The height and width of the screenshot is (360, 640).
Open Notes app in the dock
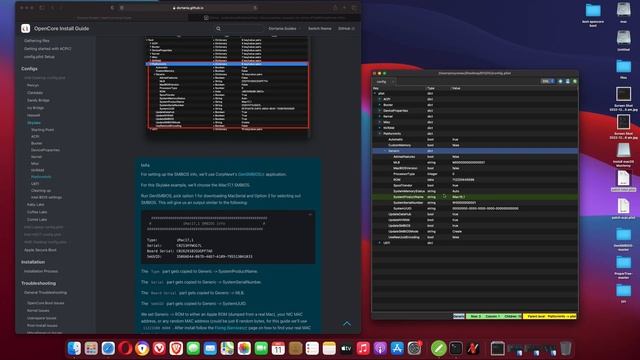tap(329, 348)
